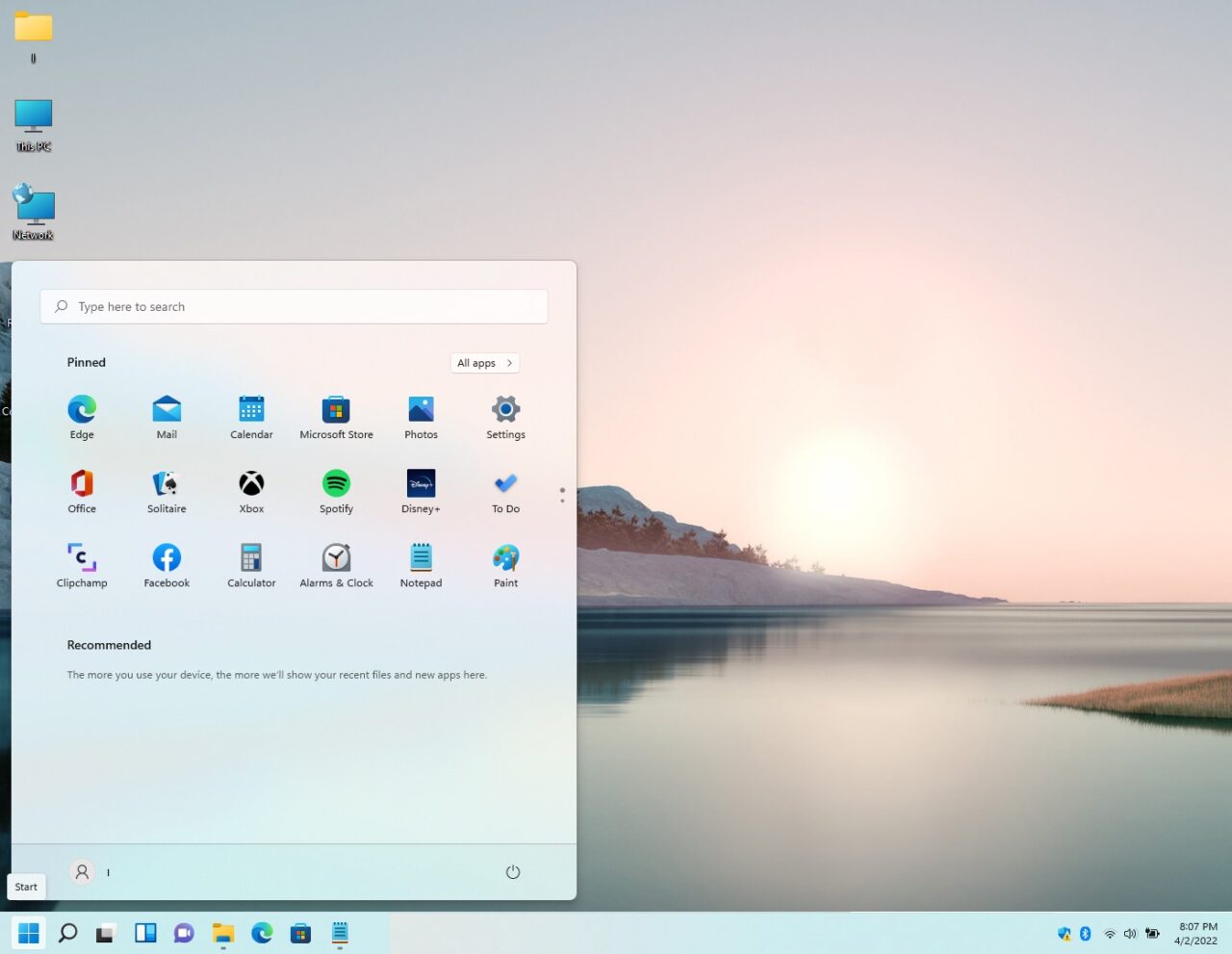Click the Windows Start button on taskbar

[29, 933]
